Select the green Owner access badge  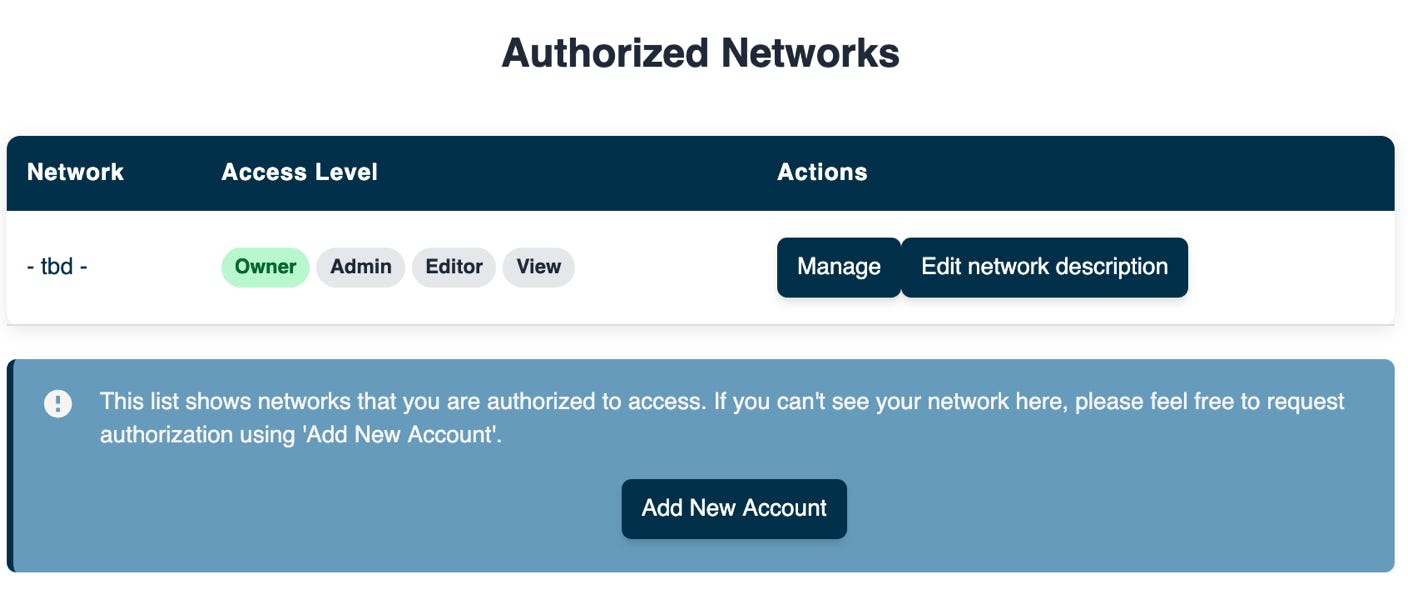[265, 267]
